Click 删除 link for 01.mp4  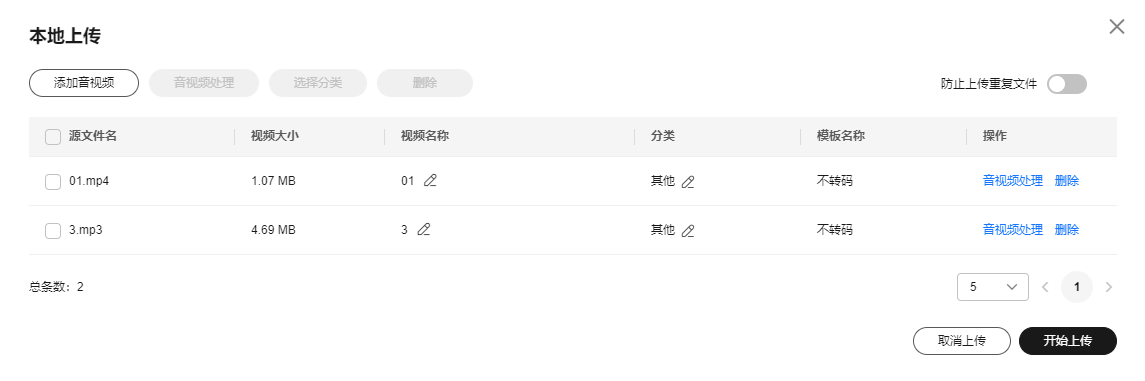pos(1067,181)
